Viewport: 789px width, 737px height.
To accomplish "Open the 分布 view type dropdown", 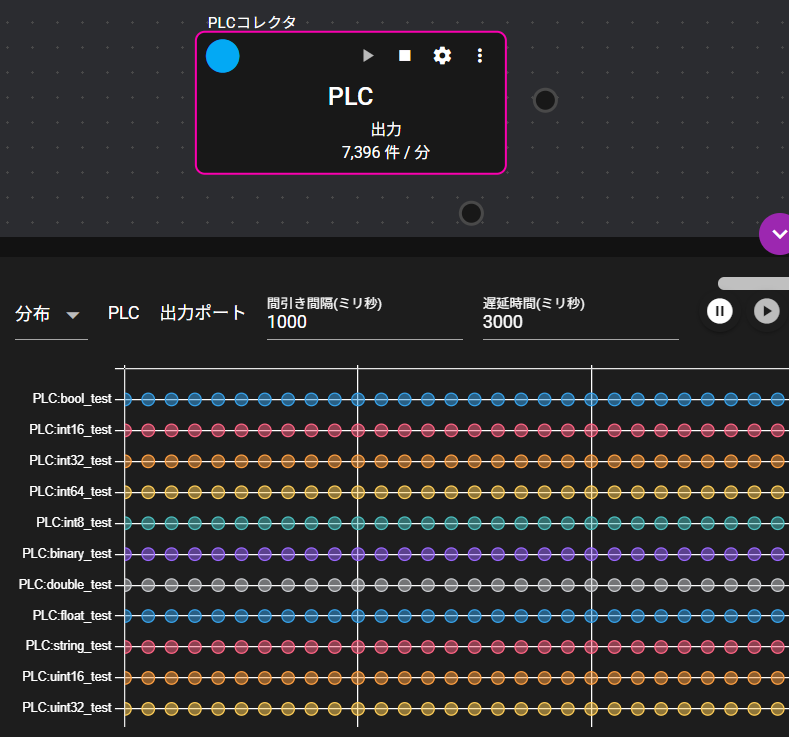I will coord(50,314).
